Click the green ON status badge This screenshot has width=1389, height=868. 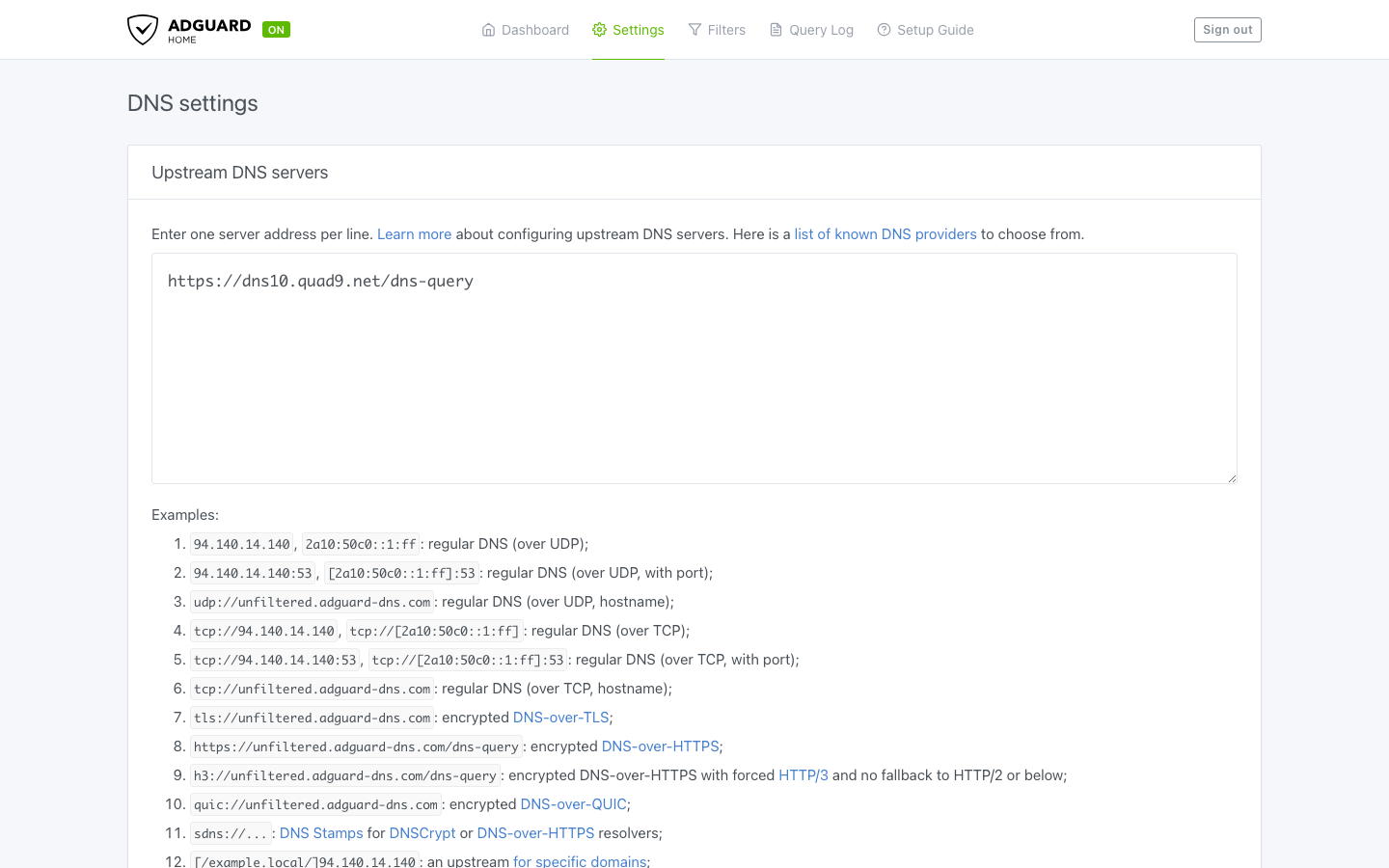[276, 30]
